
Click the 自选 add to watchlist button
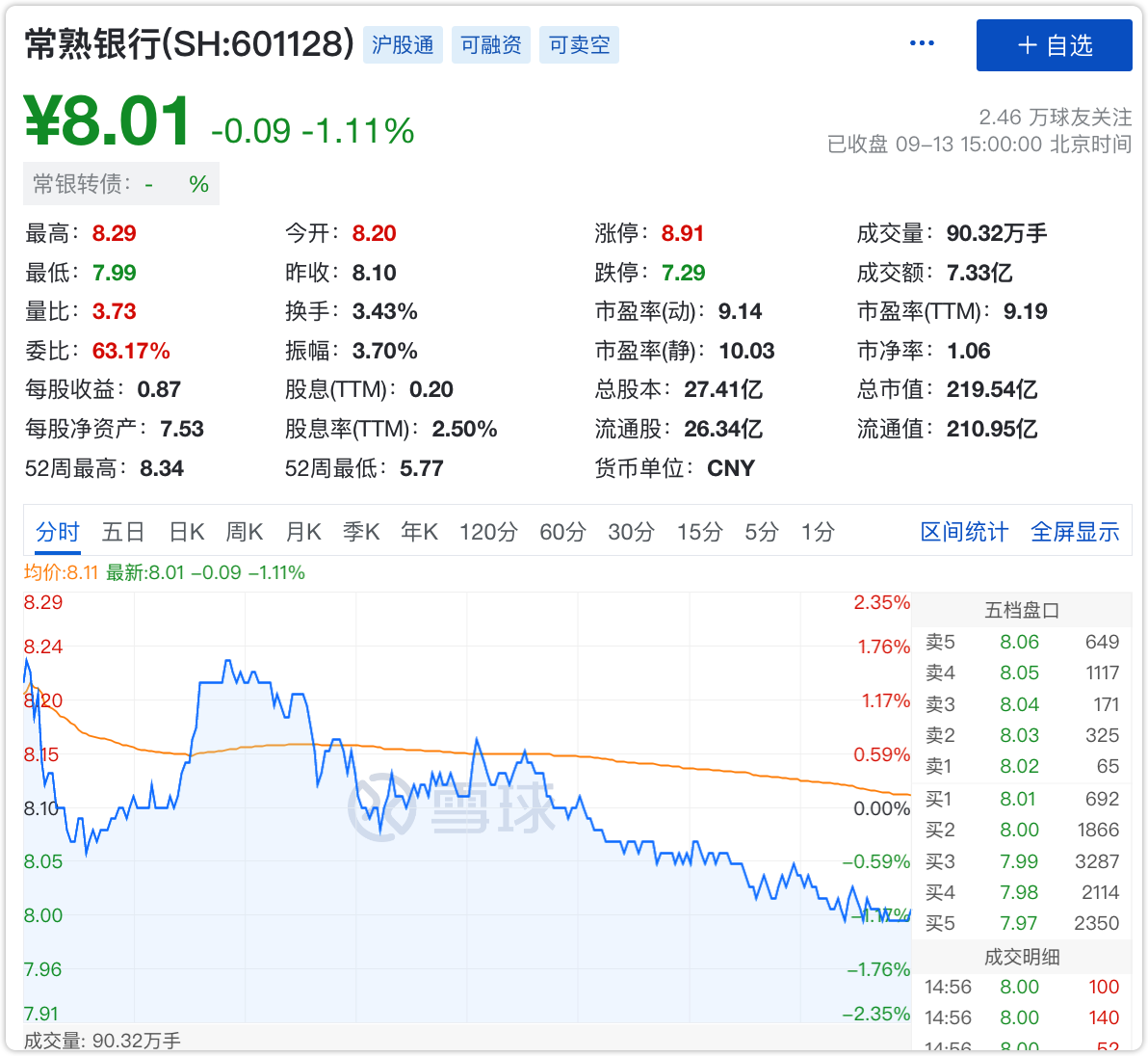(x=1054, y=45)
